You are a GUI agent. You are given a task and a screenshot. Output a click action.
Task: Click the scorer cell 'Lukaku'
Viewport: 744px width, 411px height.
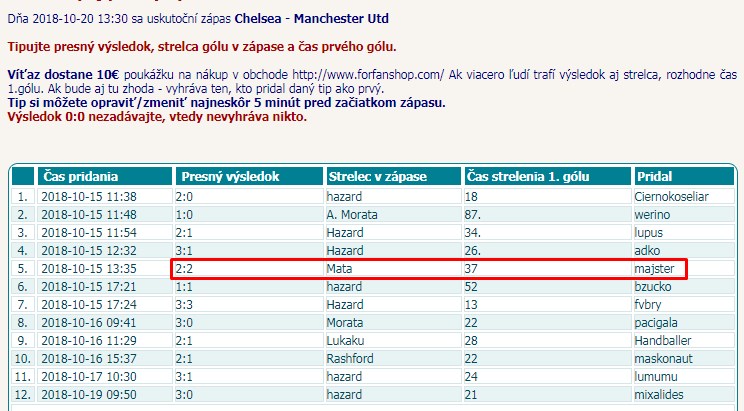(x=346, y=340)
